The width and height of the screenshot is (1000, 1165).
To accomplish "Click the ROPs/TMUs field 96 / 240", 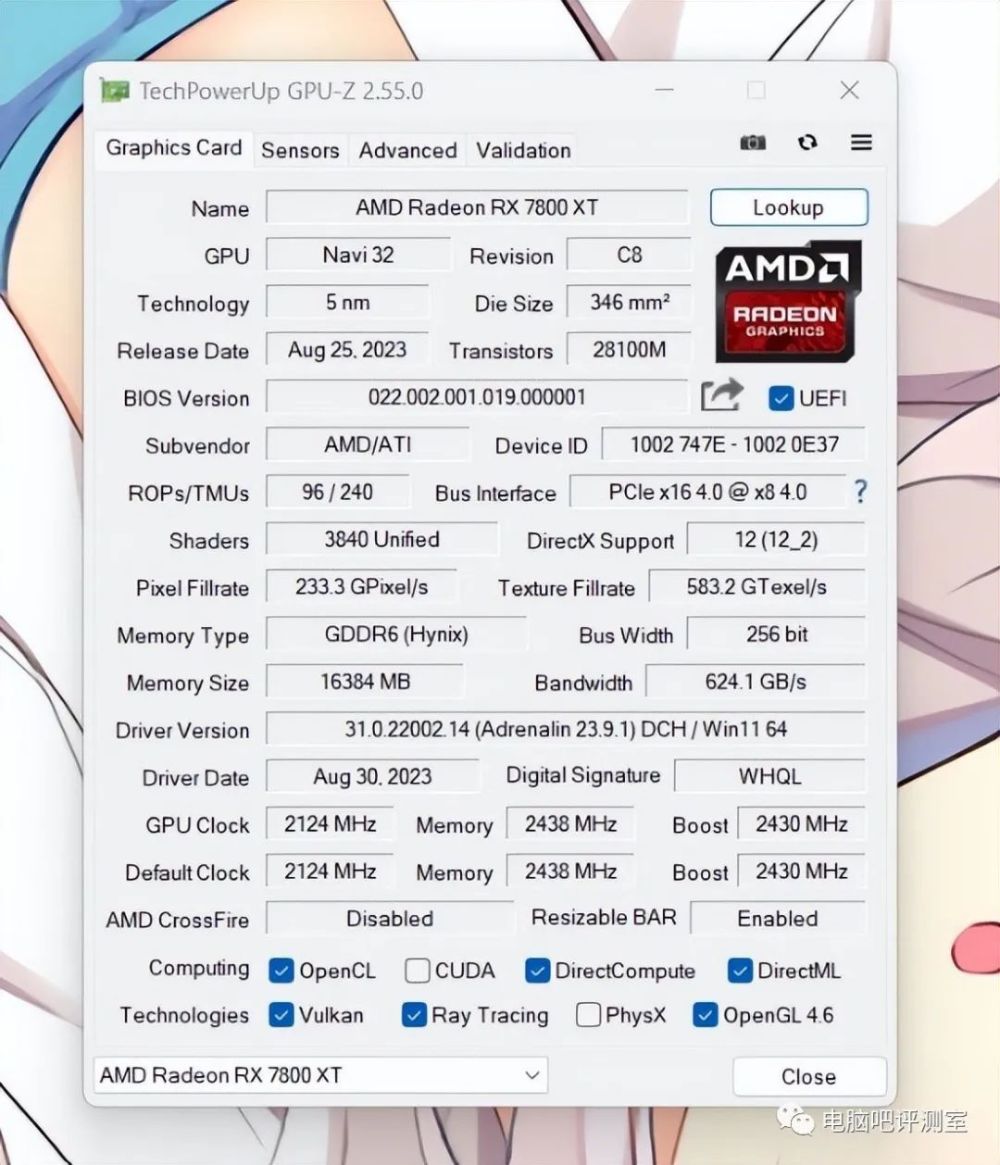I will pos(337,492).
